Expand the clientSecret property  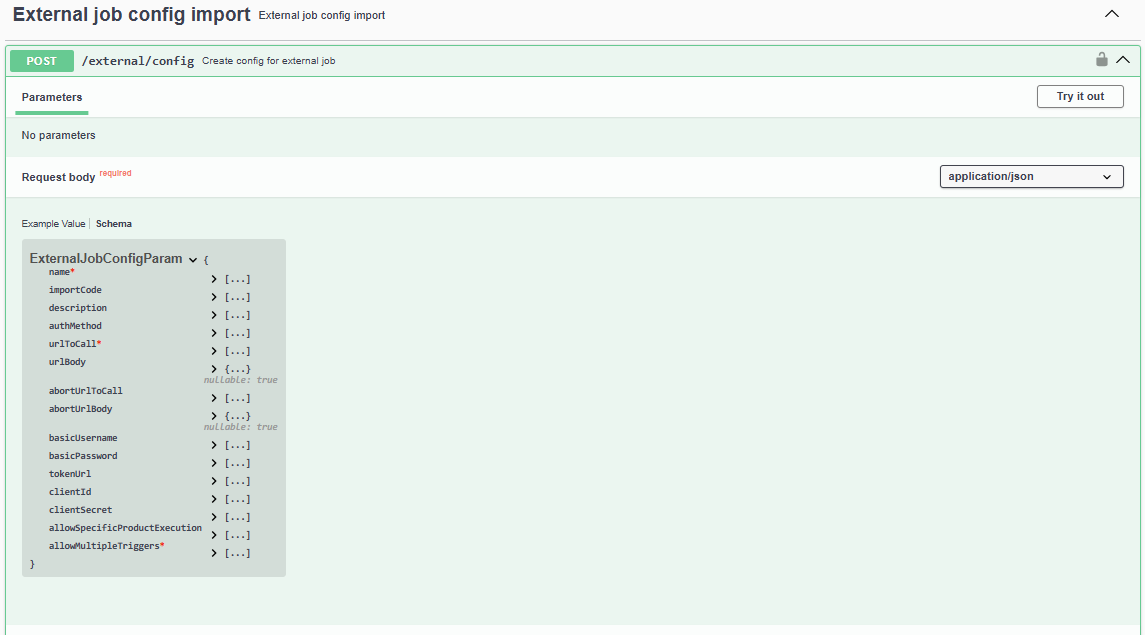[x=214, y=517]
